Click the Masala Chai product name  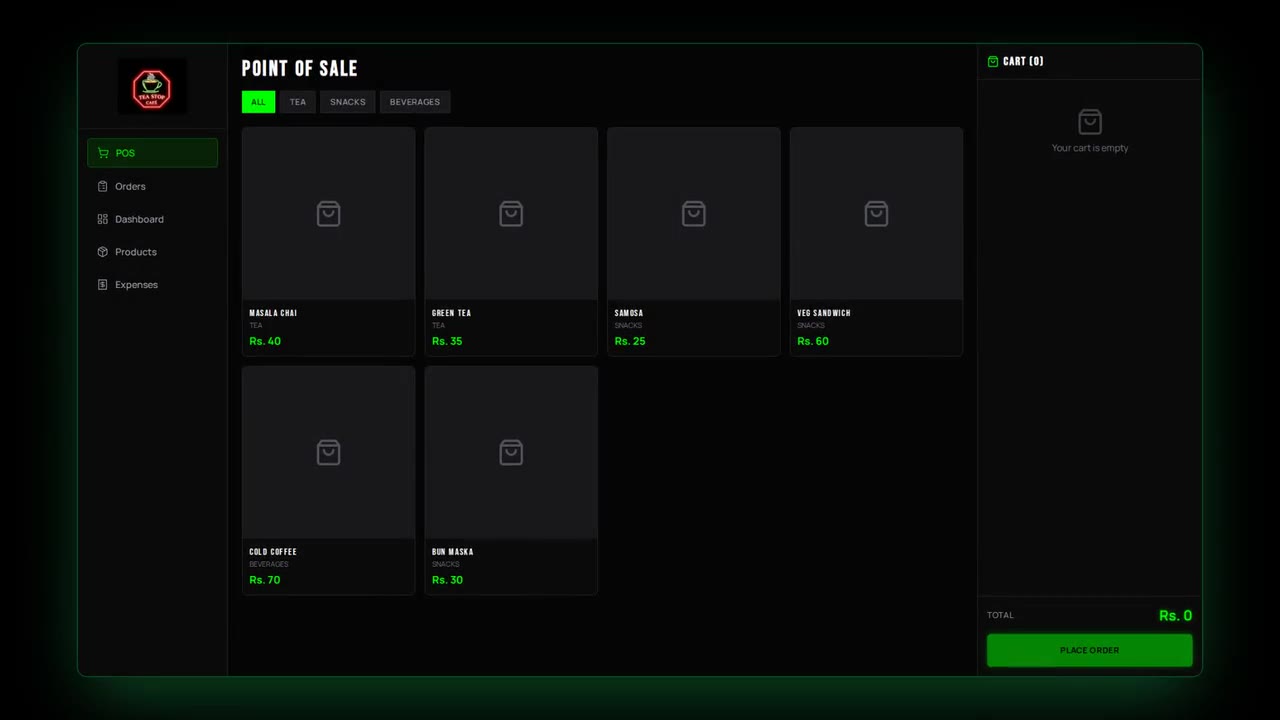(x=273, y=313)
